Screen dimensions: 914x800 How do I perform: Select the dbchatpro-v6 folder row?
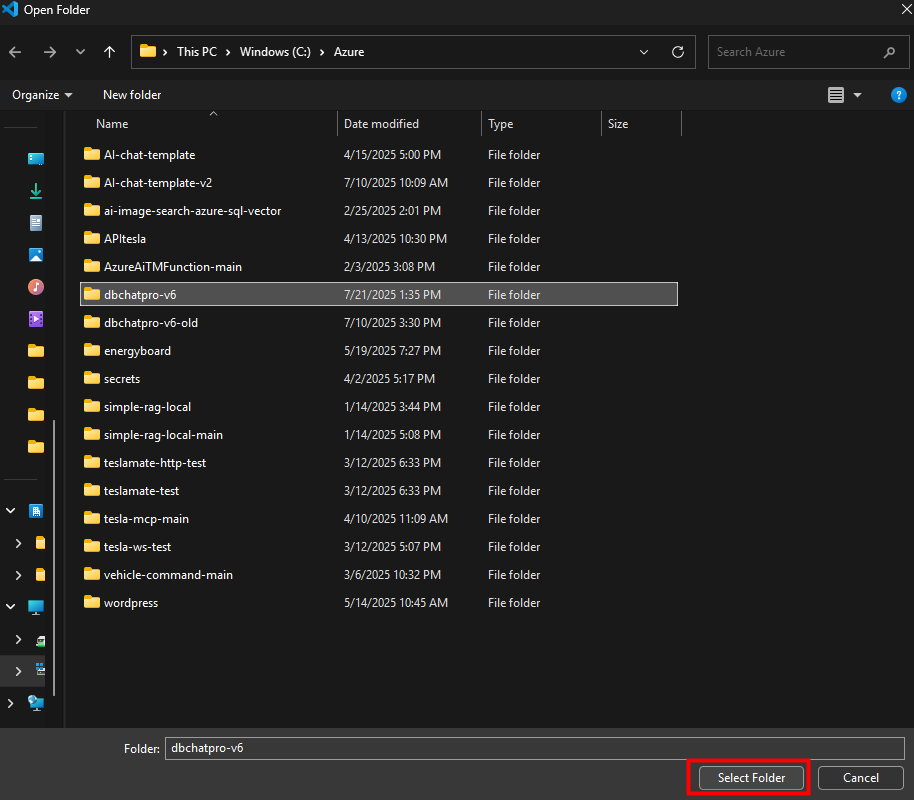pyautogui.click(x=379, y=294)
